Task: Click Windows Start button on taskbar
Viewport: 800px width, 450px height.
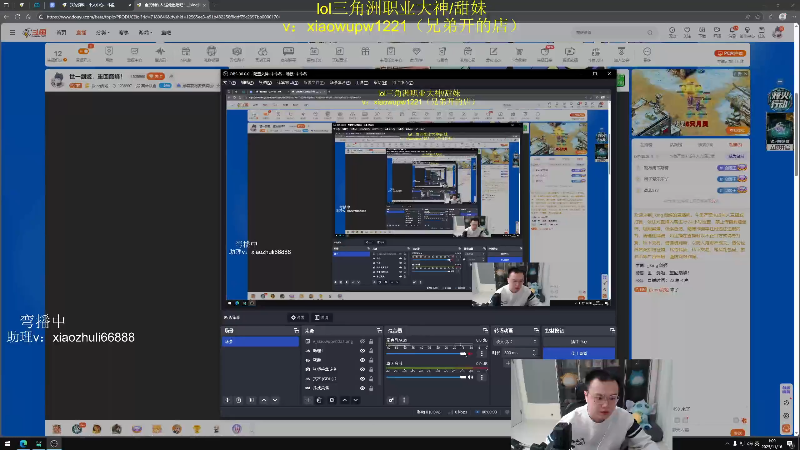Action: point(7,443)
